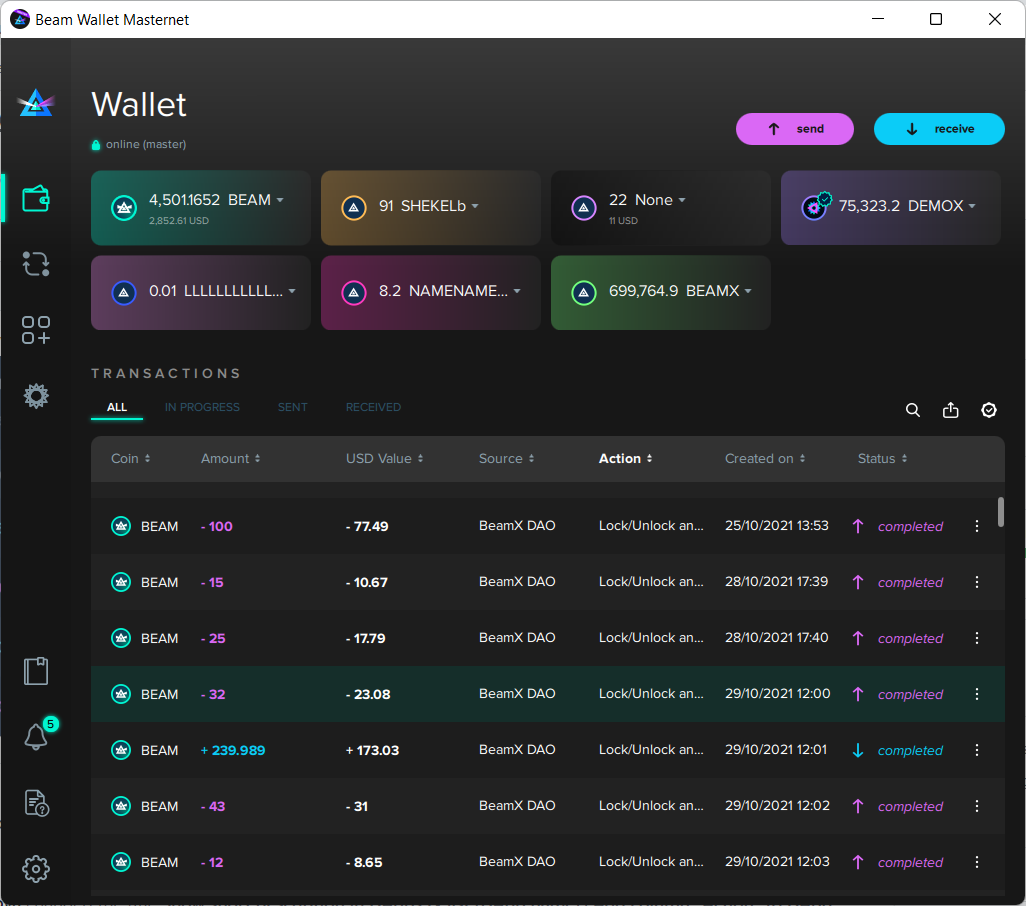This screenshot has height=906, width=1026.
Task: Switch to the IN PROGRESS tab
Action: point(202,407)
